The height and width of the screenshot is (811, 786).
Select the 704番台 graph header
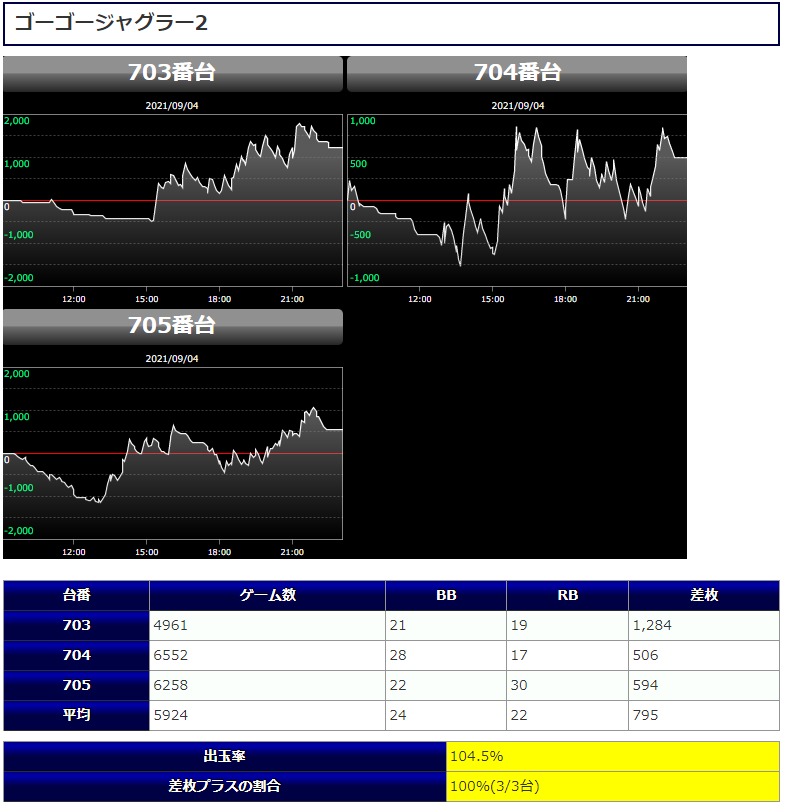tap(517, 73)
